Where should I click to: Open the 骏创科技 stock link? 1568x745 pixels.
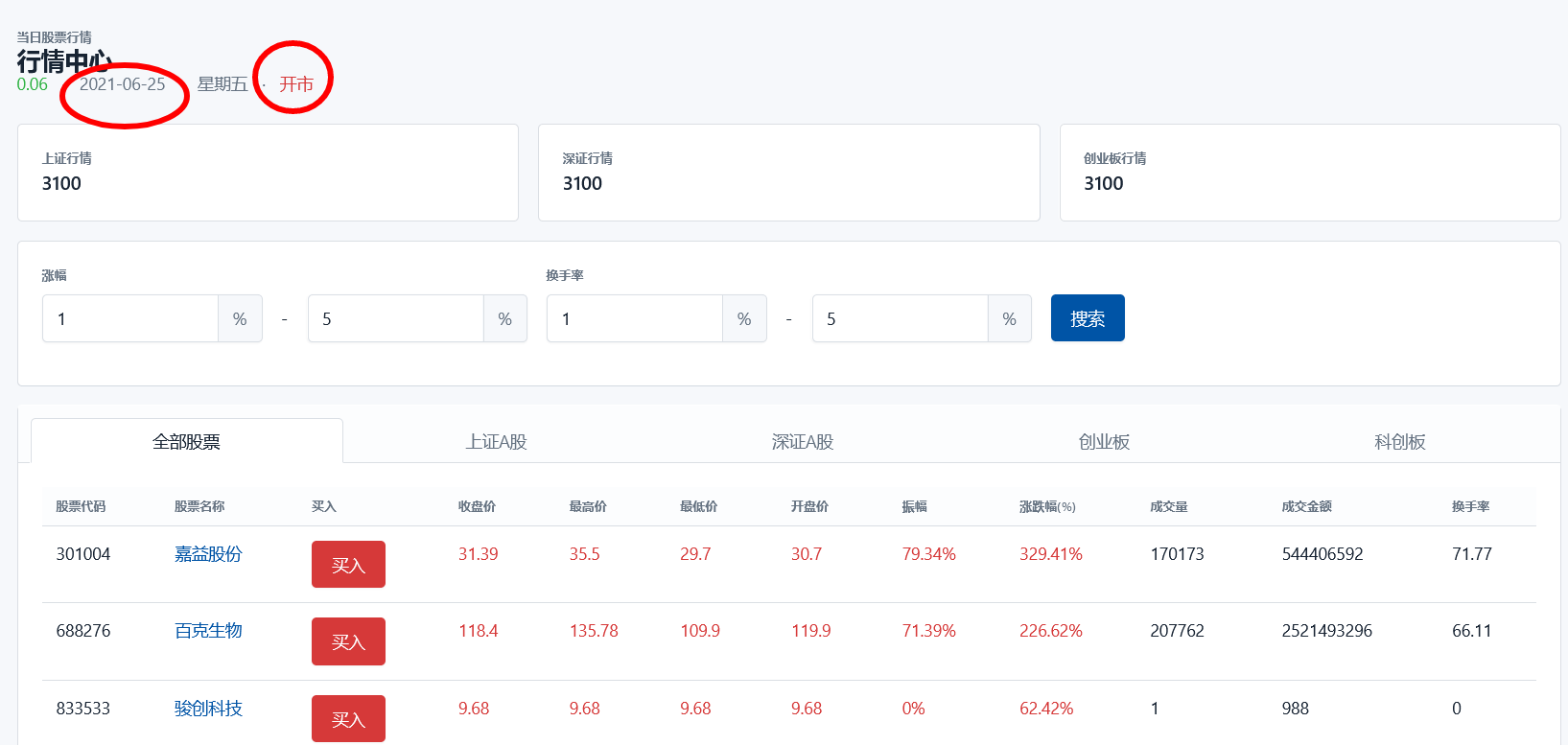(208, 709)
